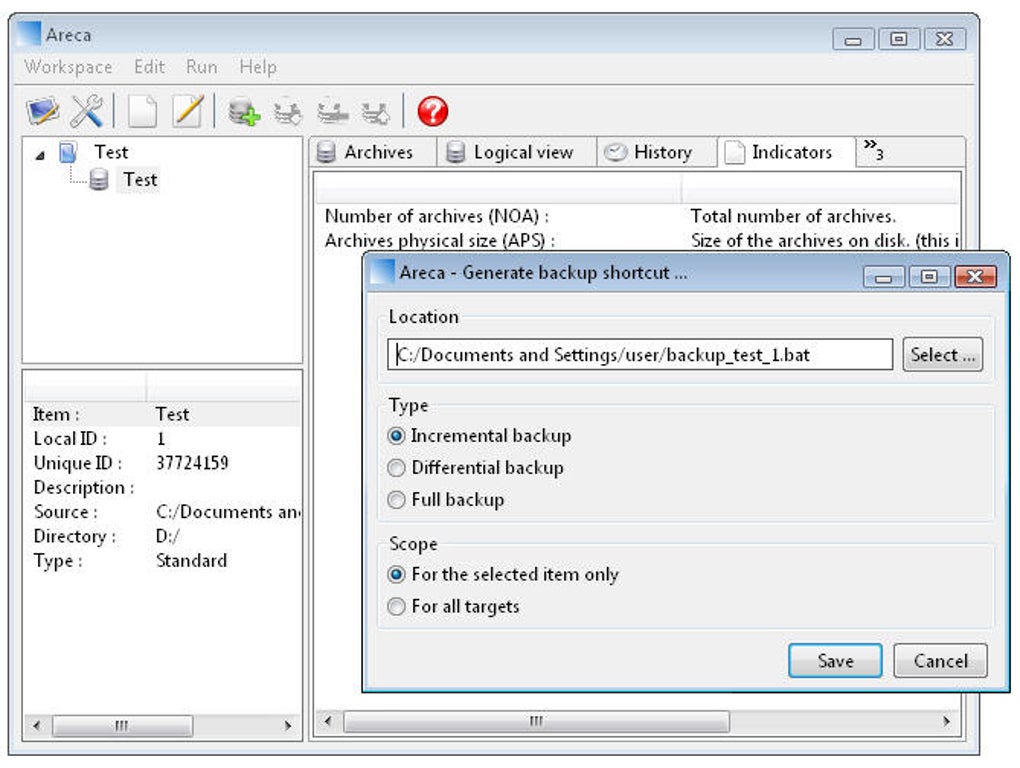Open the workspace toolbar icon
The image size is (1020, 768).
click(43, 111)
